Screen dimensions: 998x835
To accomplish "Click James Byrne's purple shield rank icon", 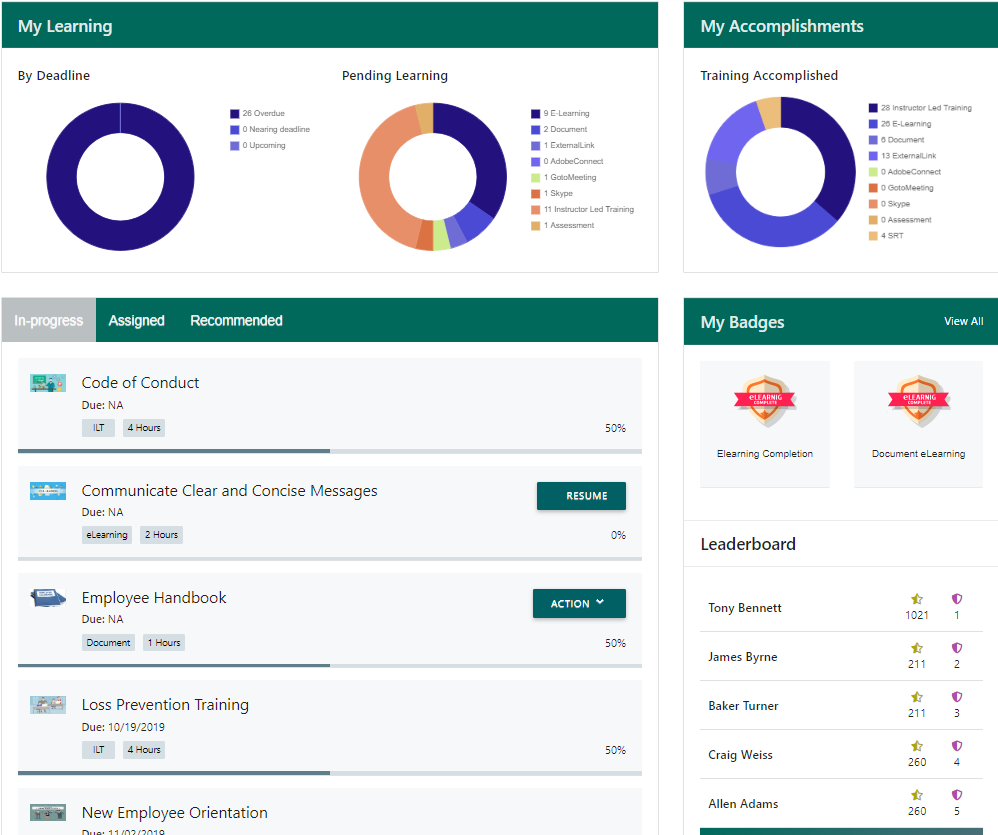I will click(x=957, y=648).
